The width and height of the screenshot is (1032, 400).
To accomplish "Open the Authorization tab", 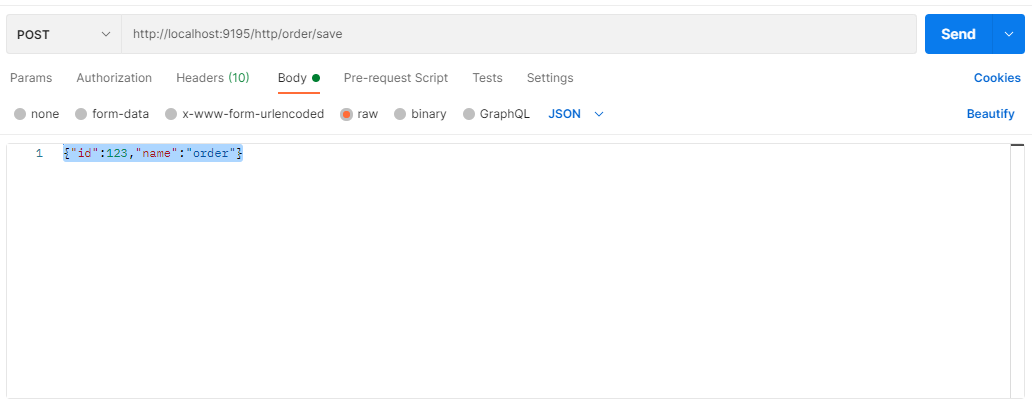I will (x=114, y=78).
